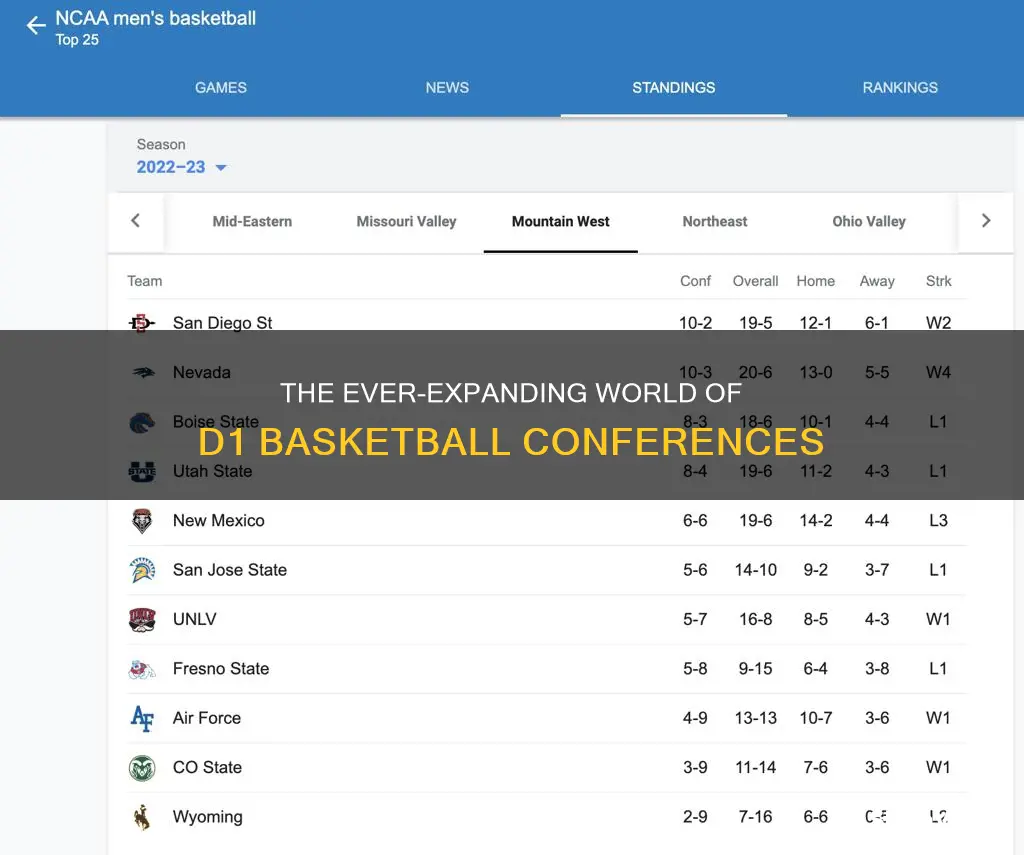Viewport: 1024px width, 855px height.
Task: Click the Overall column header
Action: pyautogui.click(x=756, y=281)
